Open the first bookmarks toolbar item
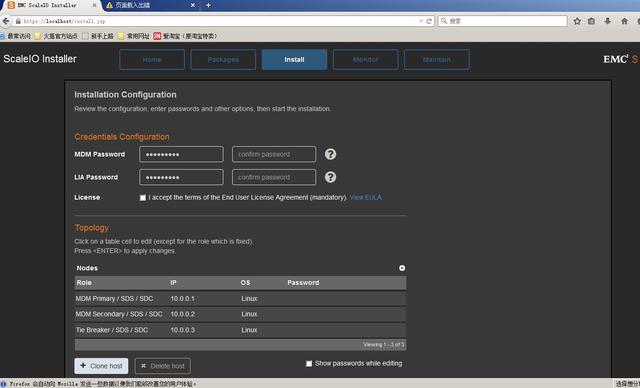 click(16, 36)
